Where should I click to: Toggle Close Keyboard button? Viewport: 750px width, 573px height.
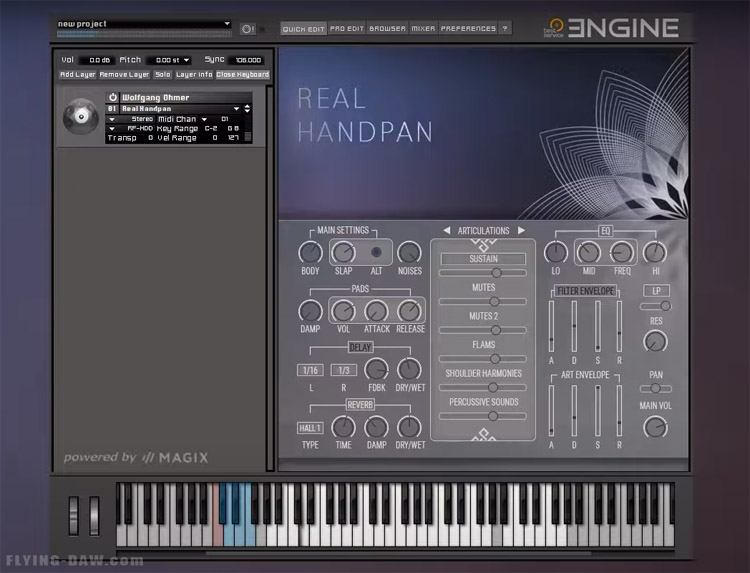[243, 75]
